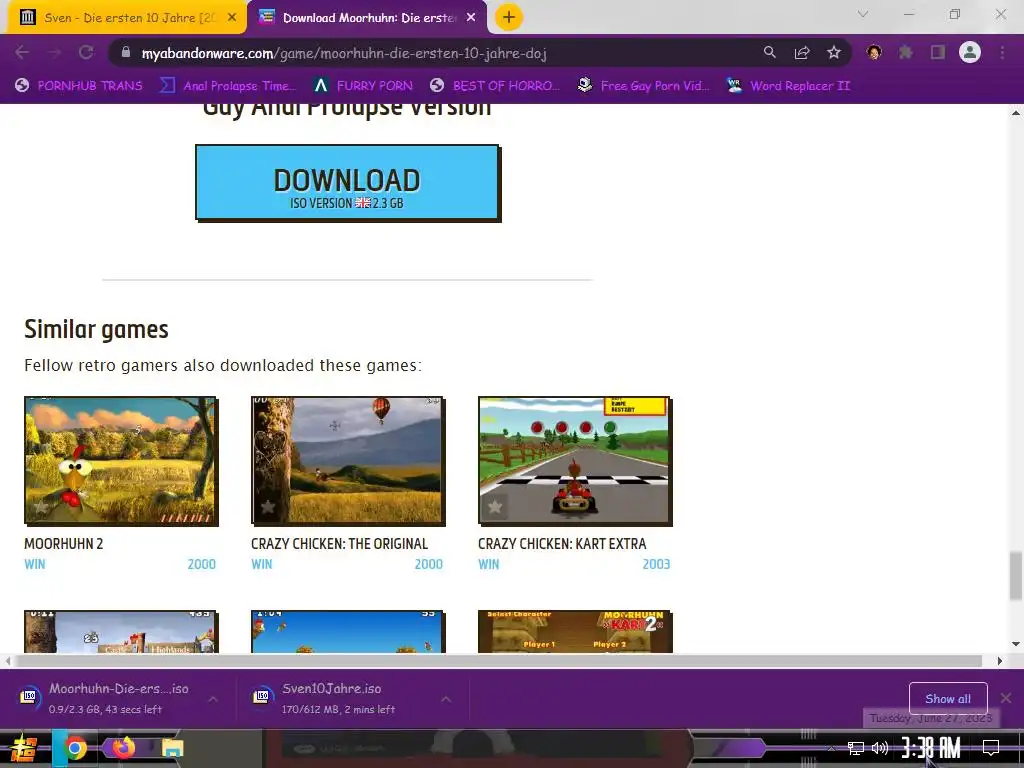Bookmark this page with the star icon

coord(834,52)
